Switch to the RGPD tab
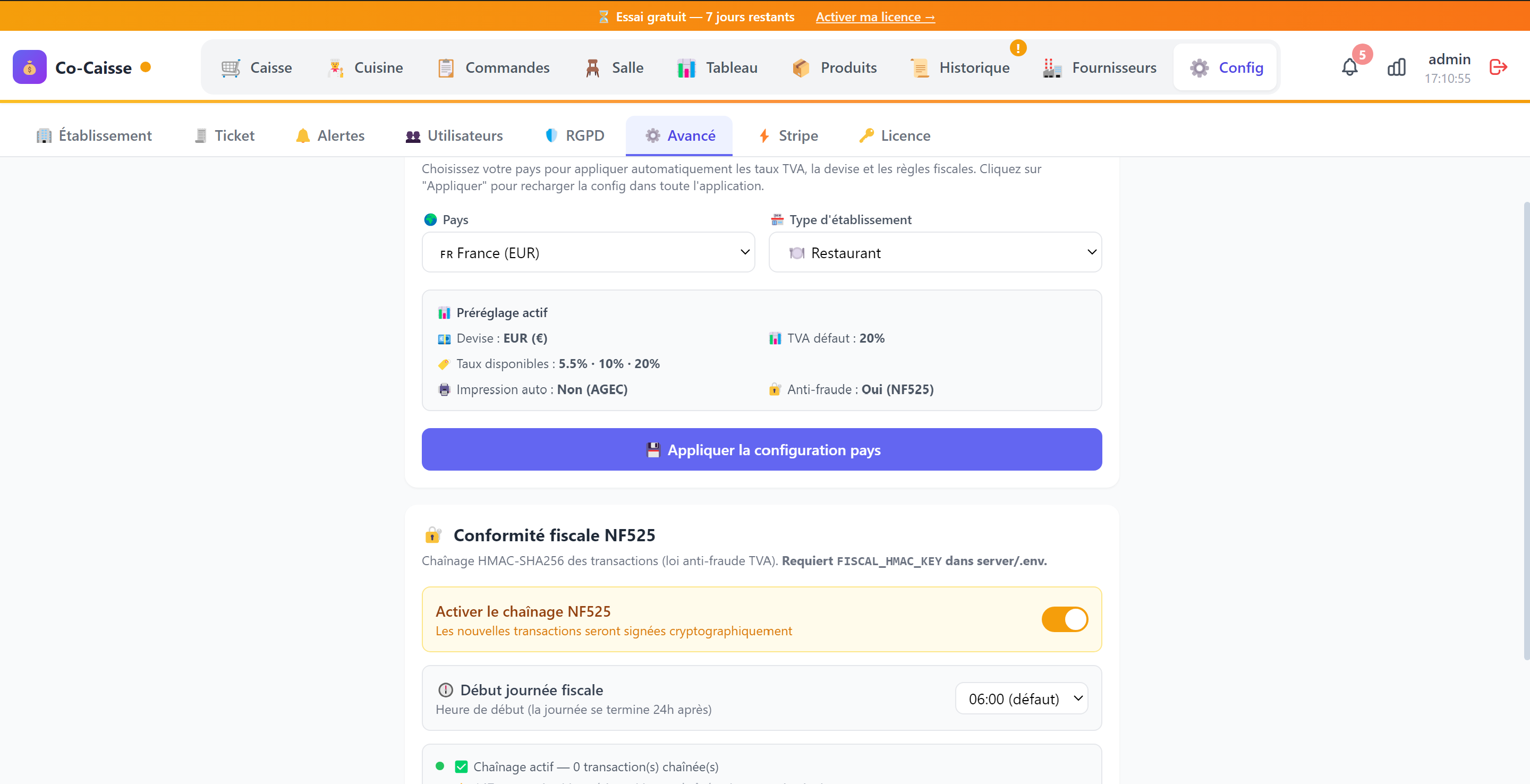 [x=574, y=136]
